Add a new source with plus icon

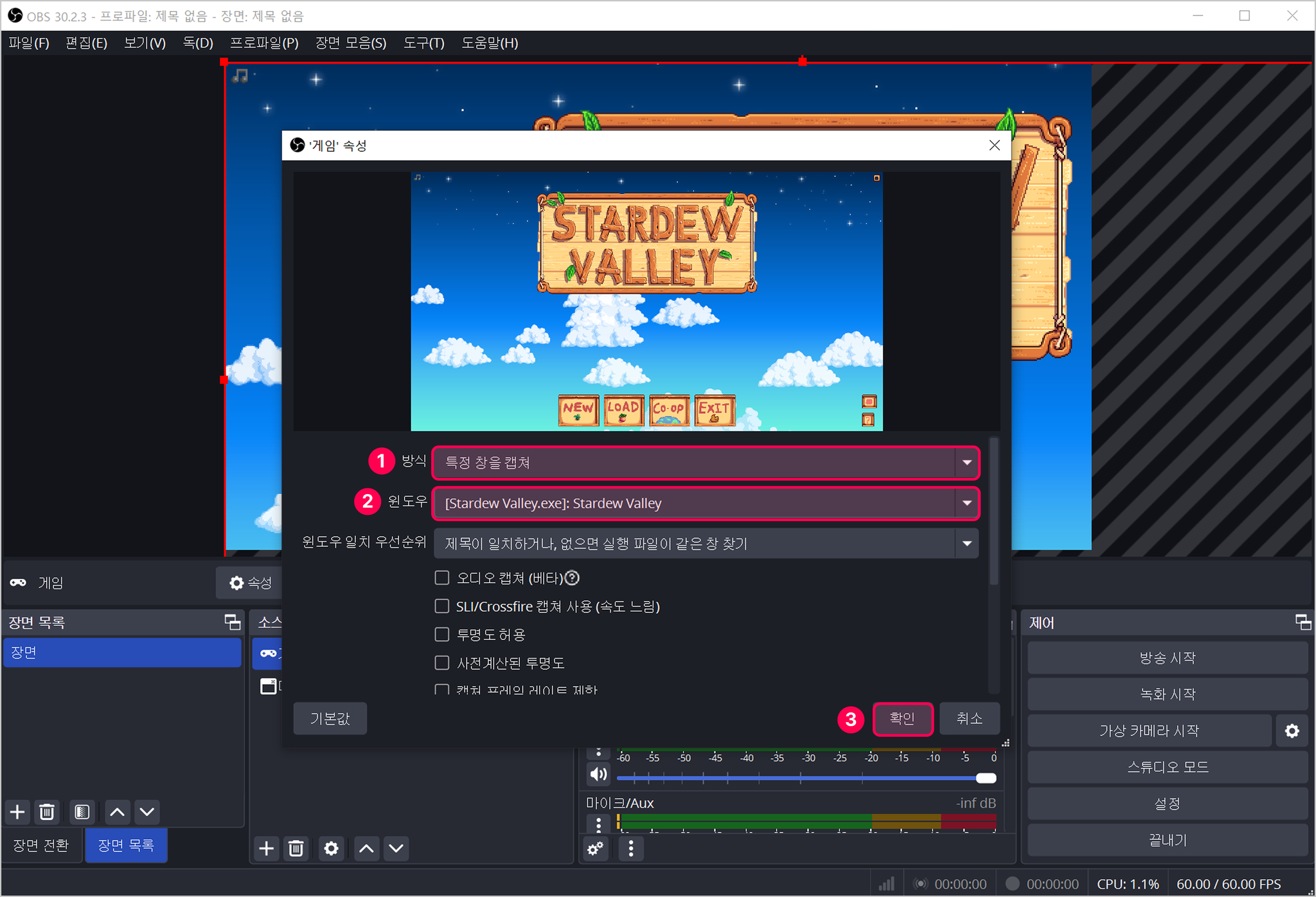pyautogui.click(x=266, y=848)
